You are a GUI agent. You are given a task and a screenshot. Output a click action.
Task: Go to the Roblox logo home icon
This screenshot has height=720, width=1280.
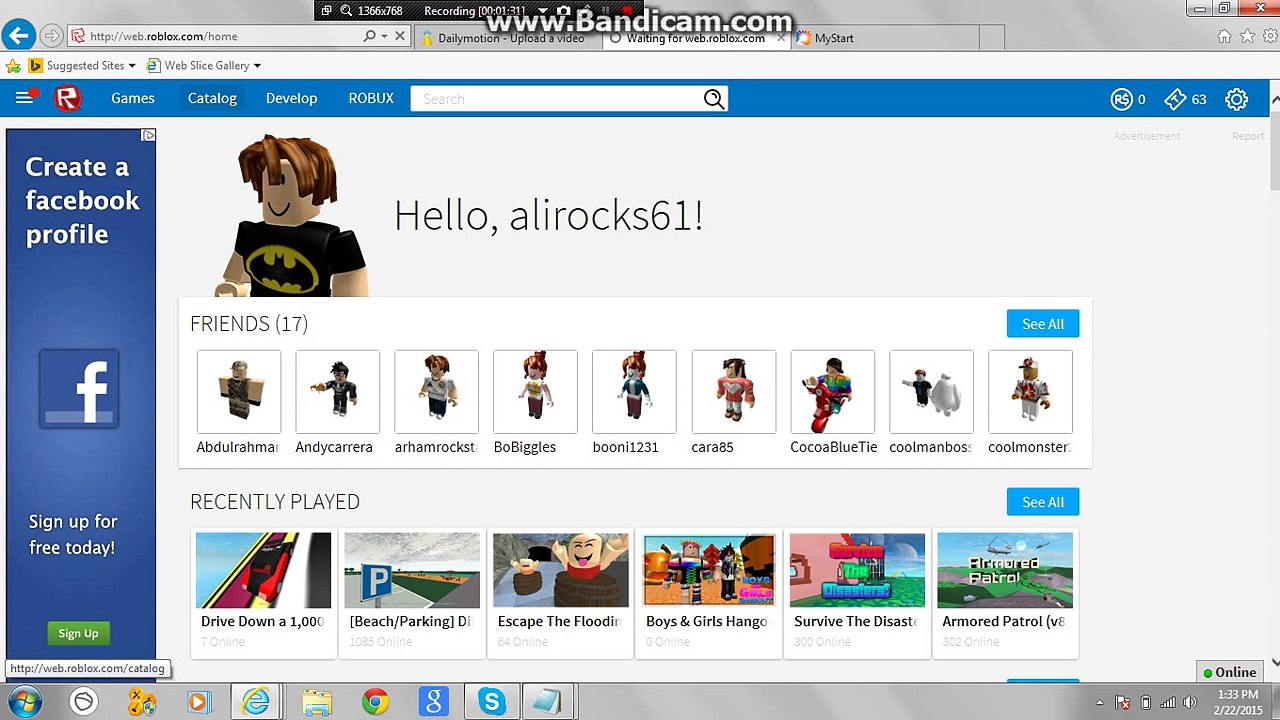click(68, 98)
